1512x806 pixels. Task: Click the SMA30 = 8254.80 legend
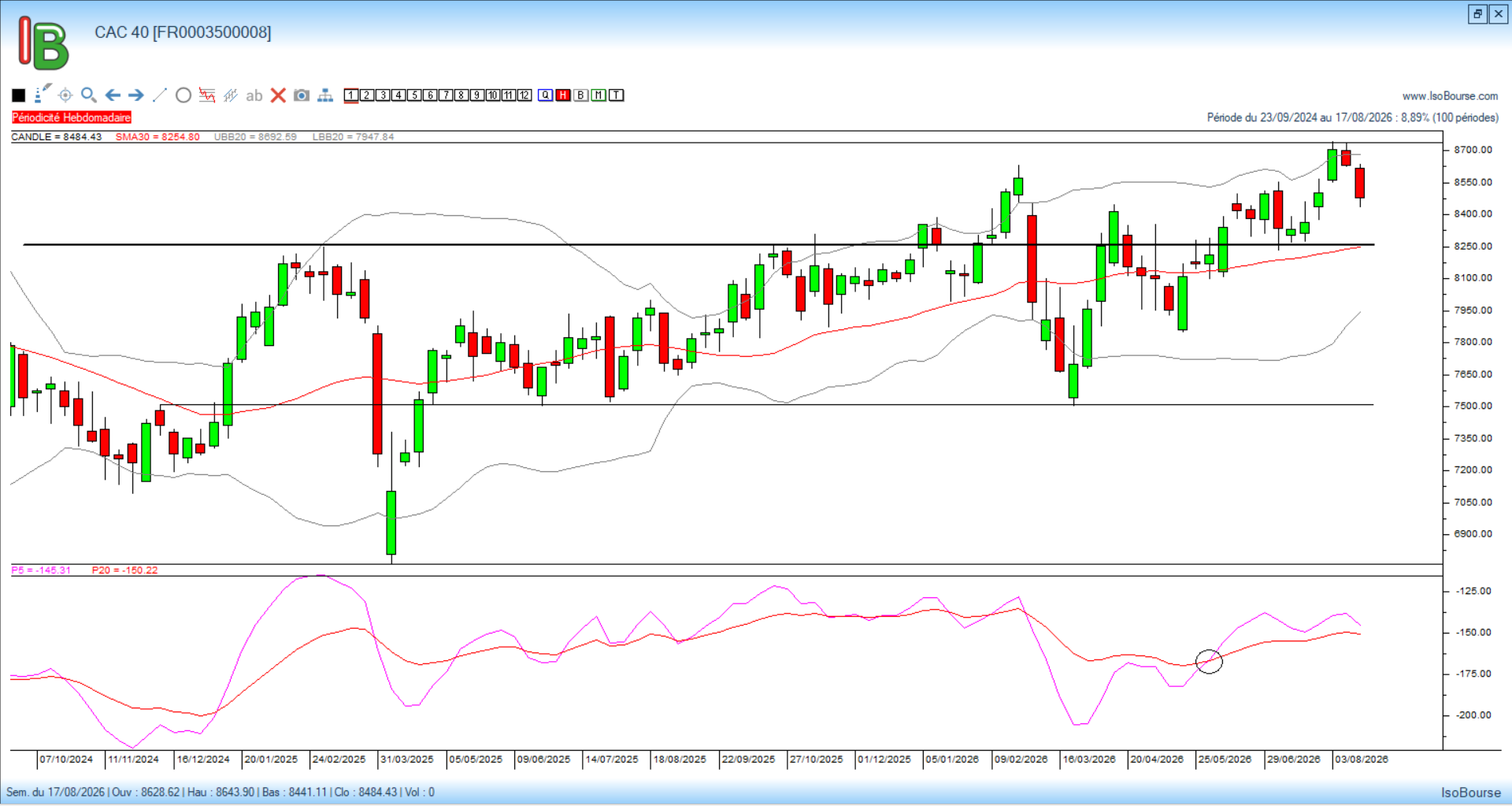[x=157, y=137]
